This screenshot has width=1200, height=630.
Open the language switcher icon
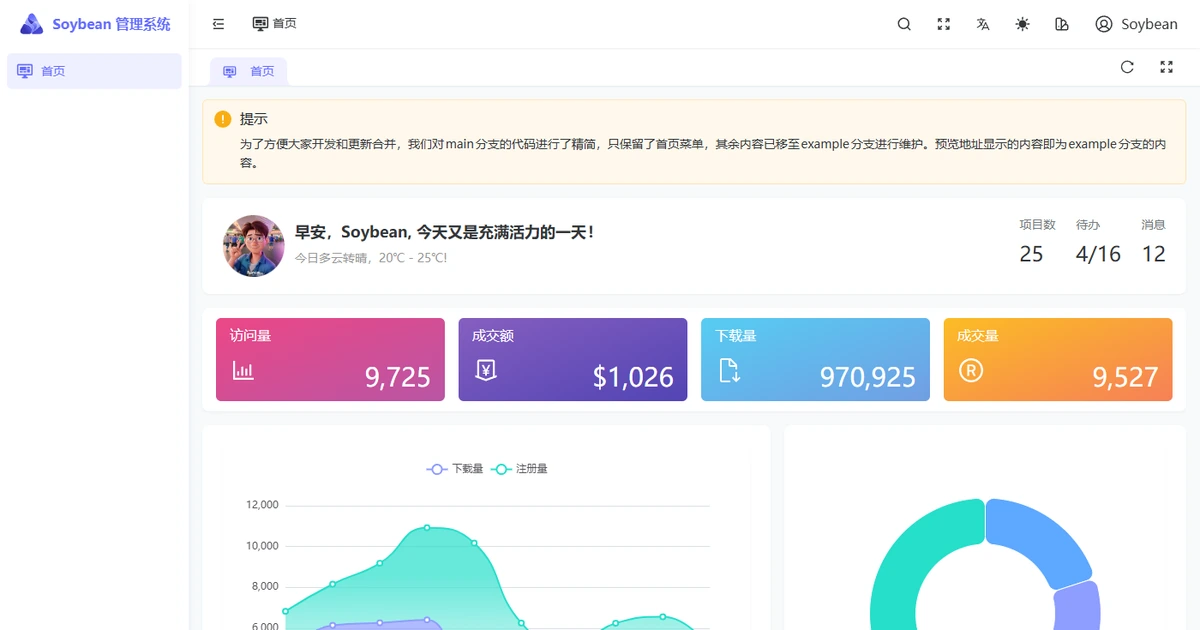[x=983, y=24]
